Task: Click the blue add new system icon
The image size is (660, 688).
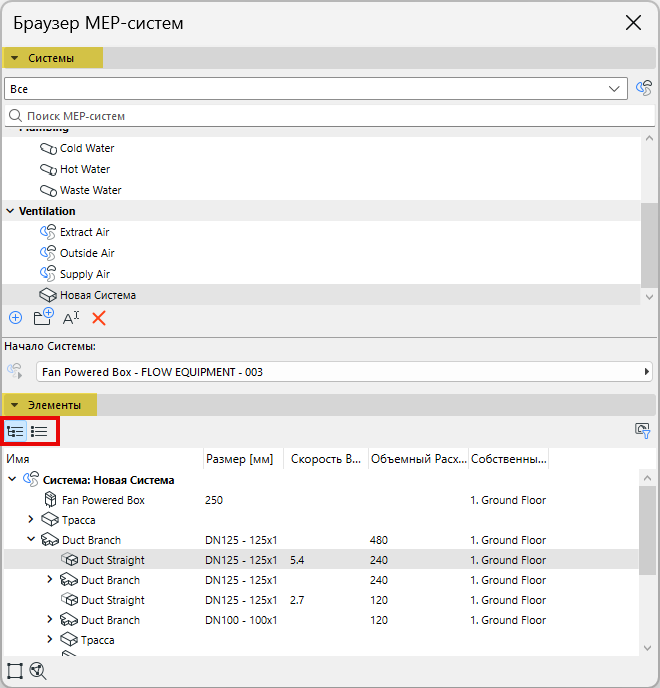Action: pyautogui.click(x=16, y=318)
